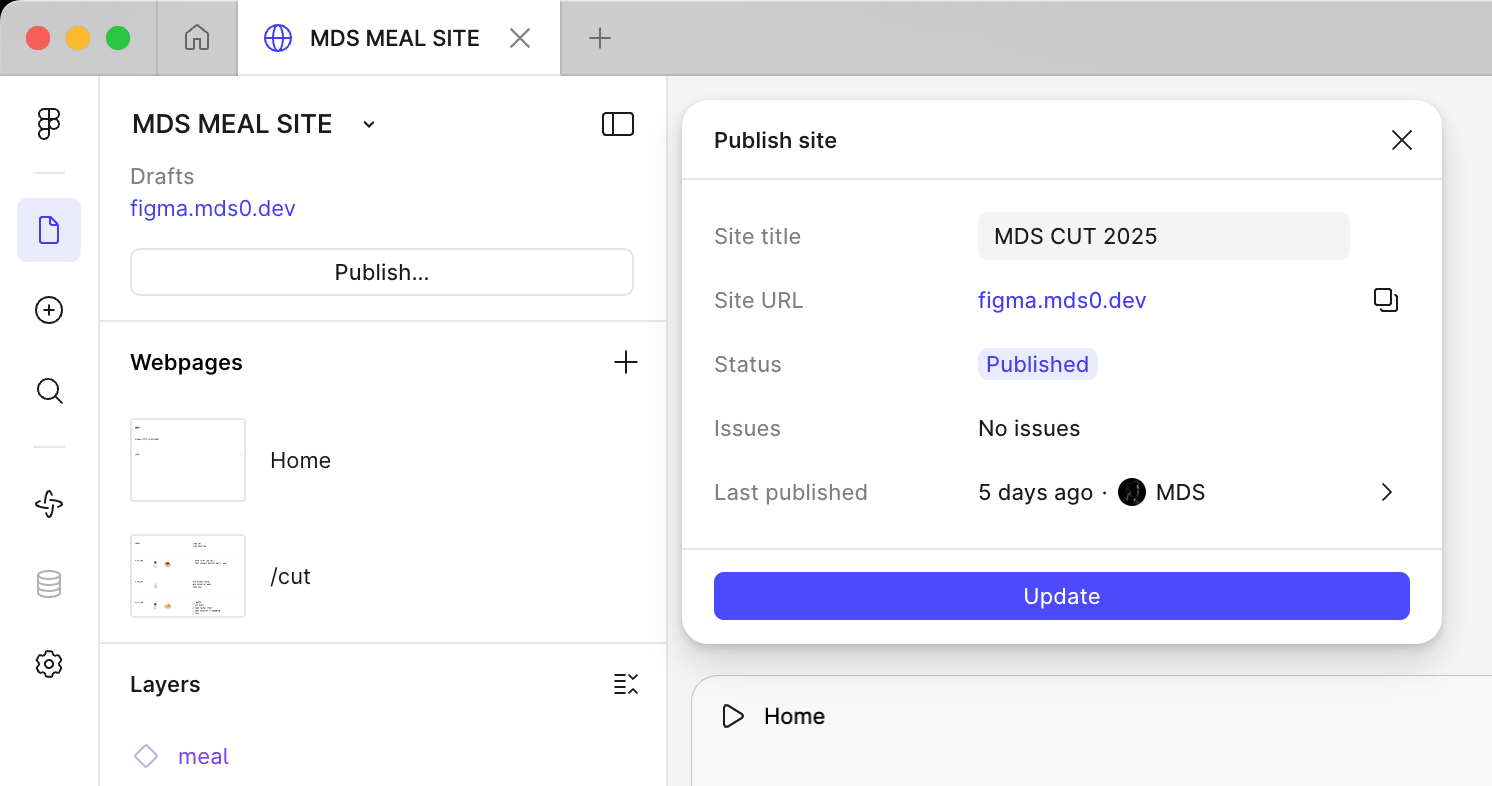1492x786 pixels.
Task: Open search with the magnifier icon
Action: pos(49,391)
